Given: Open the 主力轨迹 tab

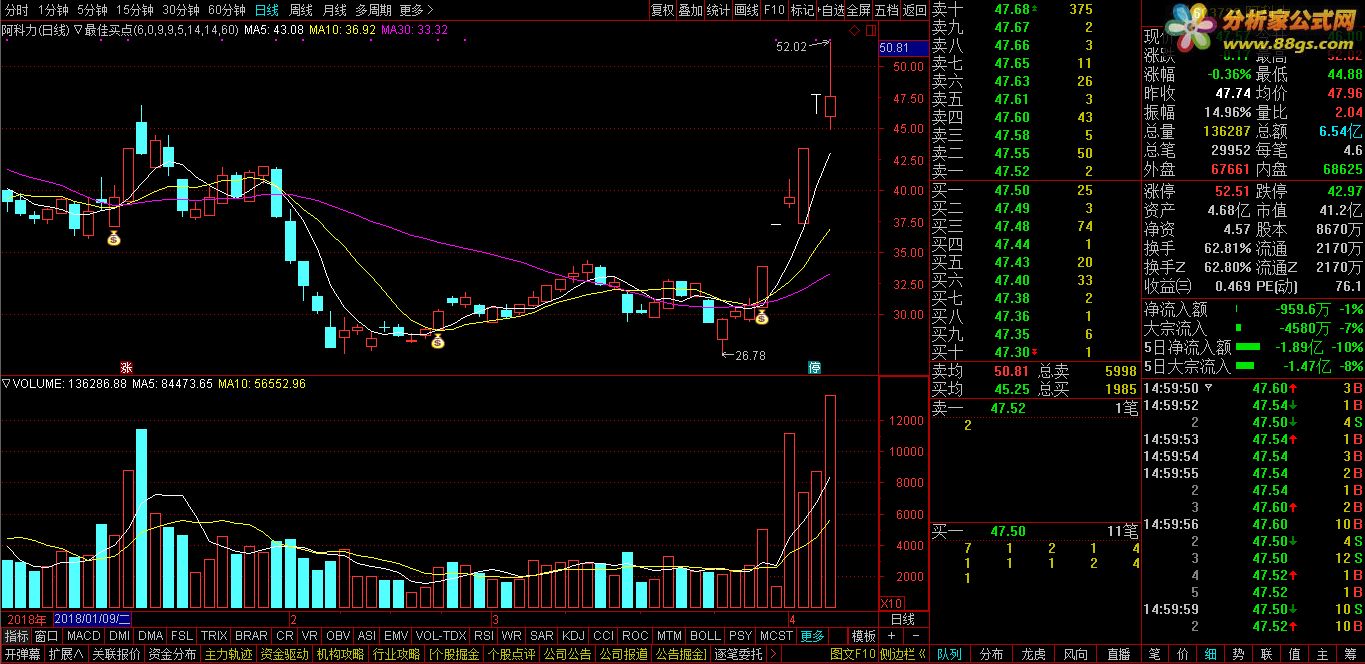Looking at the screenshot, I should tap(228, 654).
